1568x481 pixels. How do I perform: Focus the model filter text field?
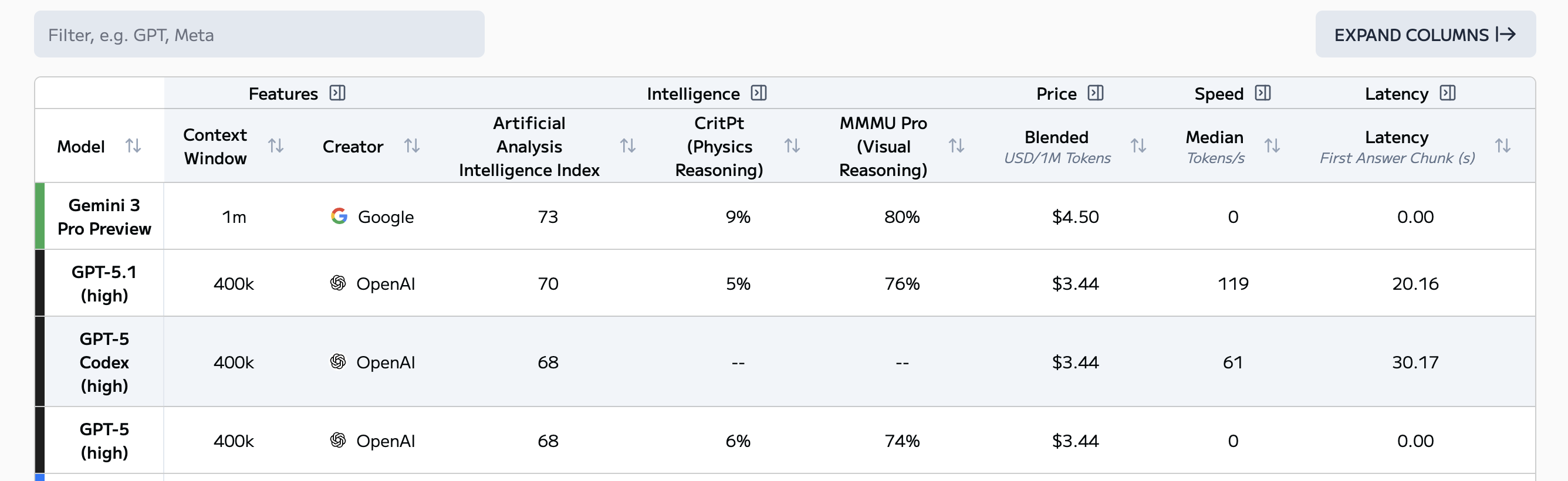point(259,35)
